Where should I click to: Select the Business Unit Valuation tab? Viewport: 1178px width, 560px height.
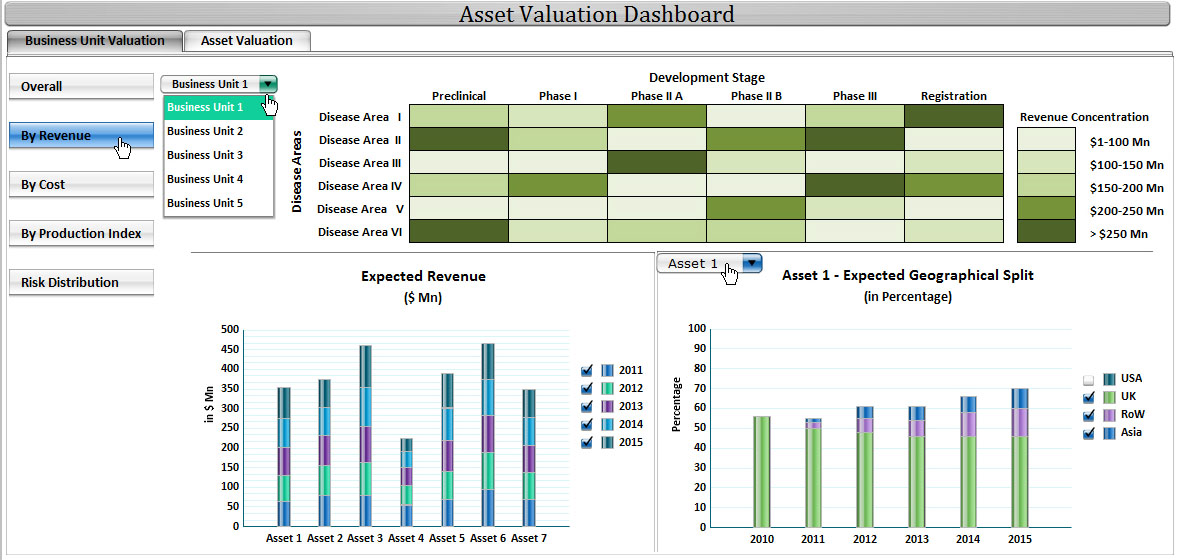94,41
